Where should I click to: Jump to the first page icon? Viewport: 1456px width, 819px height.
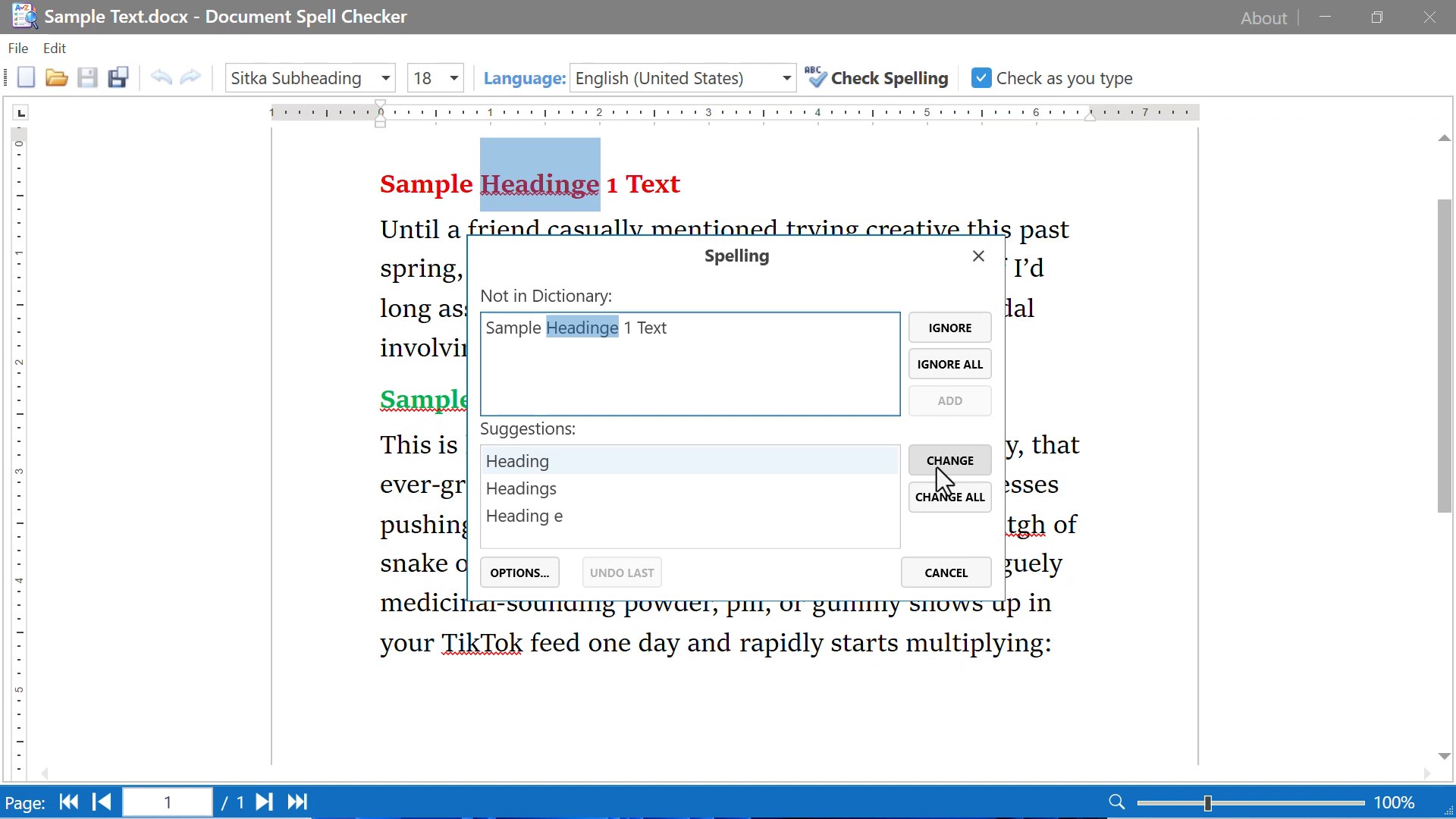click(69, 802)
